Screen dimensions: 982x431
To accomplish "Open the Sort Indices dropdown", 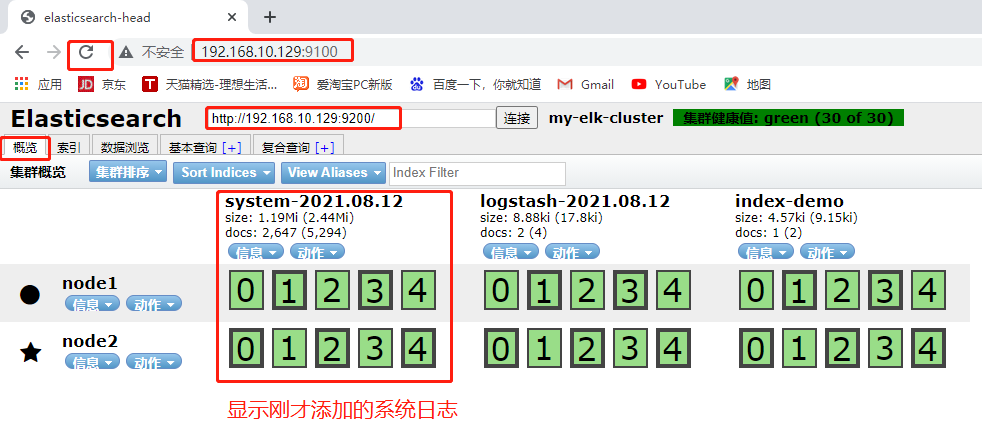I will [224, 172].
